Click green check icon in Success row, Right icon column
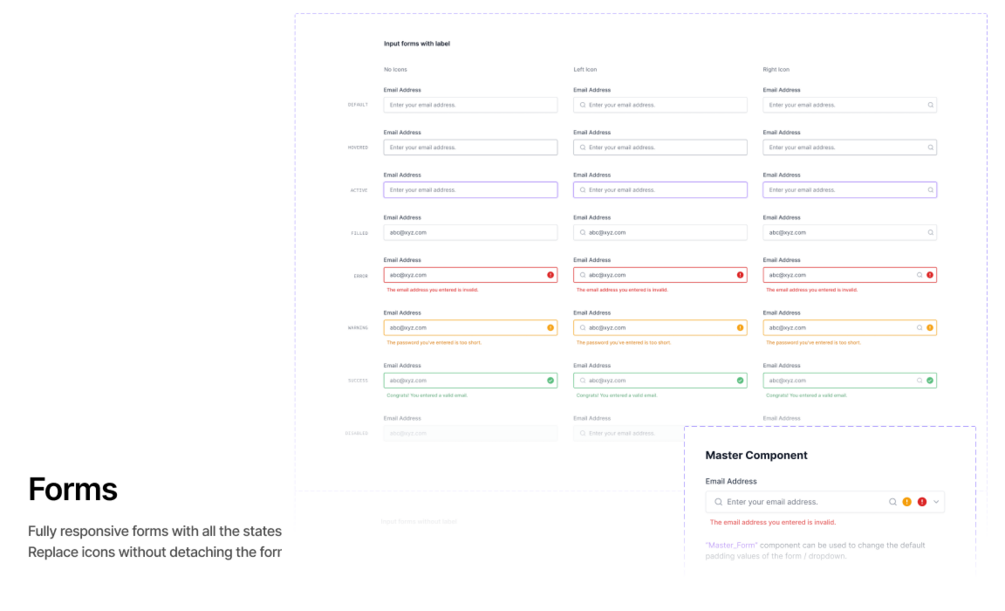This screenshot has width=1005, height=611. (930, 380)
